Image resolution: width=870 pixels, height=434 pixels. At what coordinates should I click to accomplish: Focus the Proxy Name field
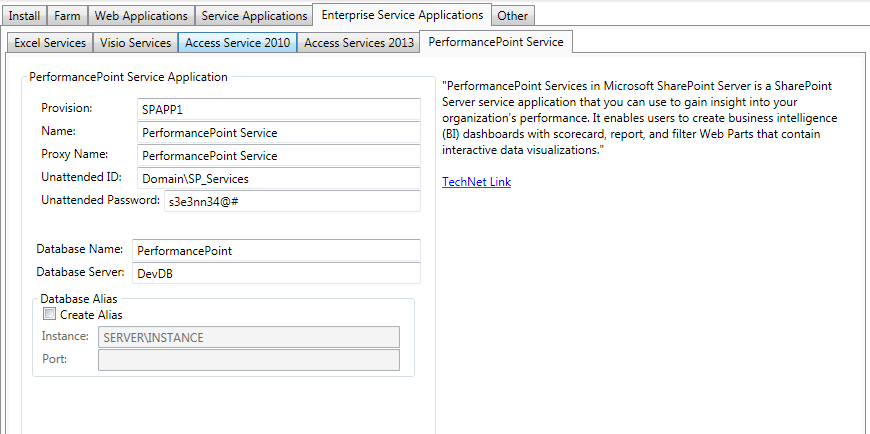[278, 155]
